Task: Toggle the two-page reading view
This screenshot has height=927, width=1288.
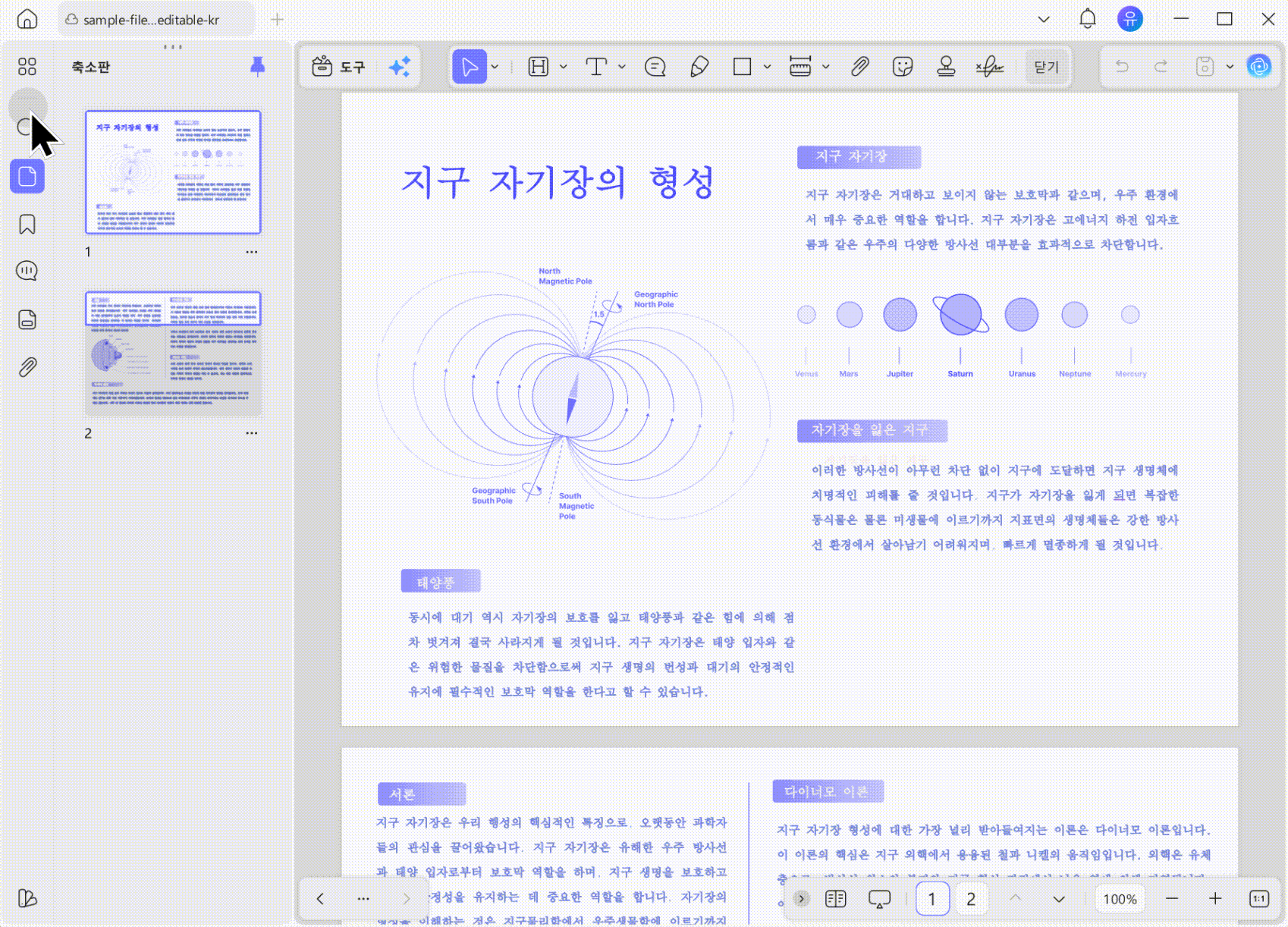Action: 836,899
